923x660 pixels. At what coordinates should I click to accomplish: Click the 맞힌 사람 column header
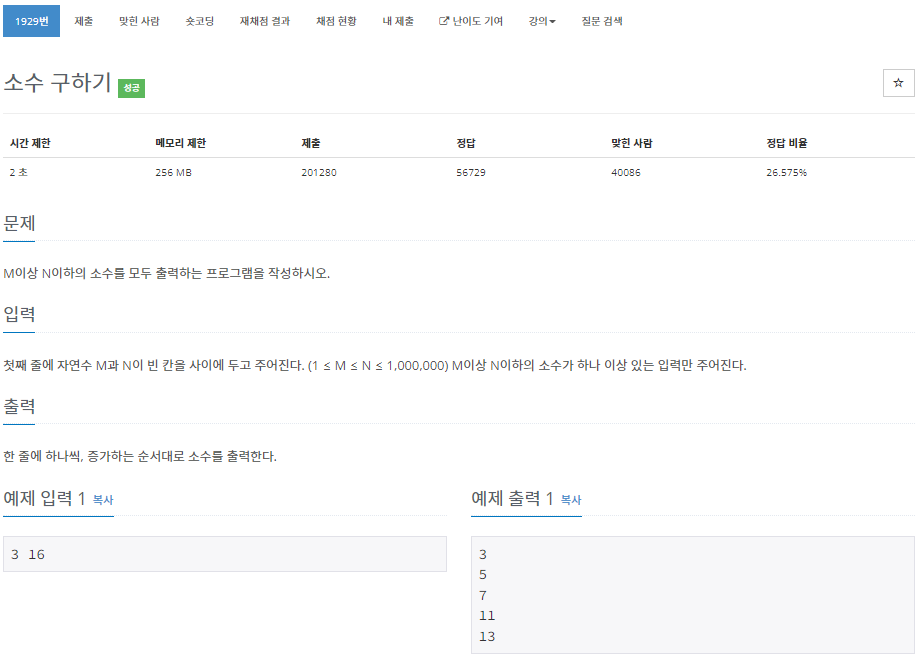point(632,143)
